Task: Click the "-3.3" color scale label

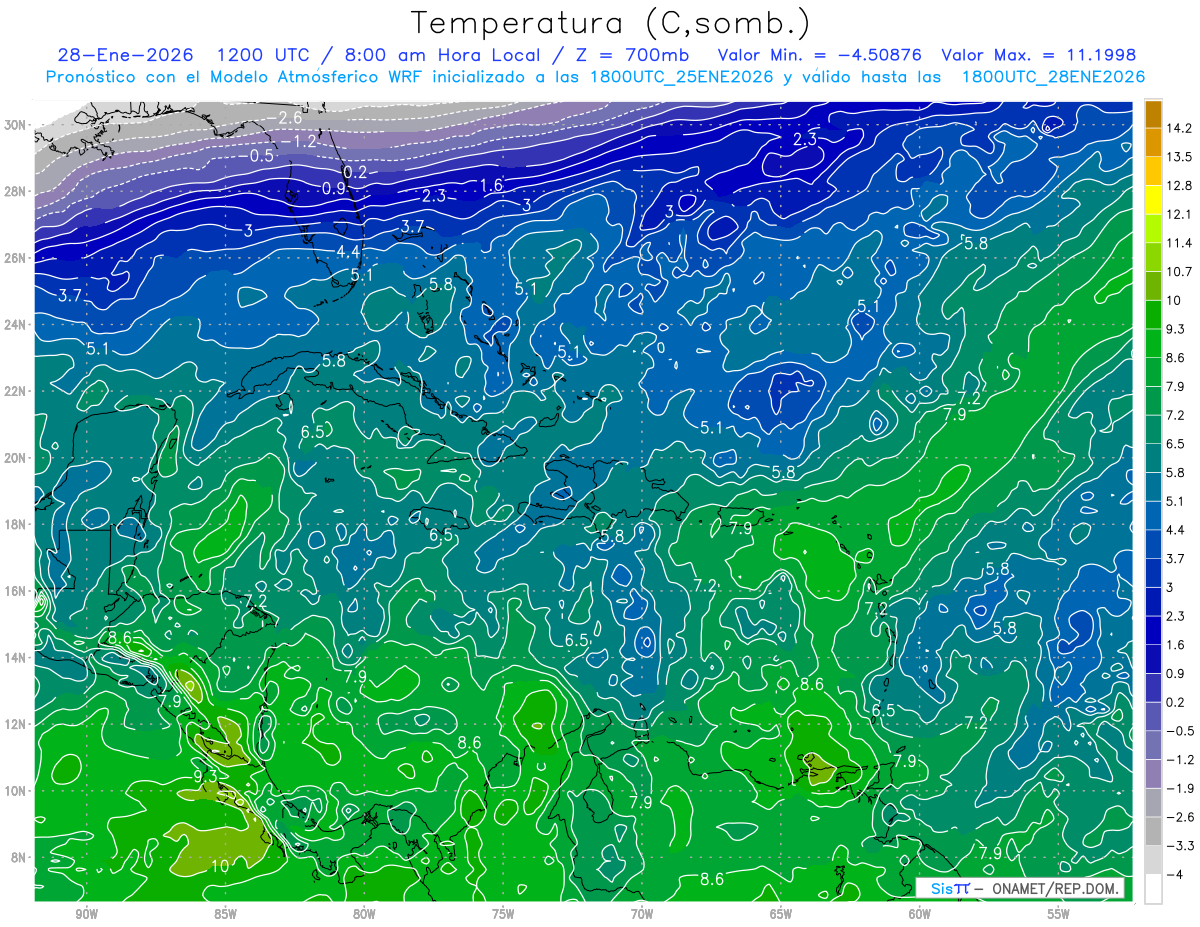Action: click(x=1179, y=846)
